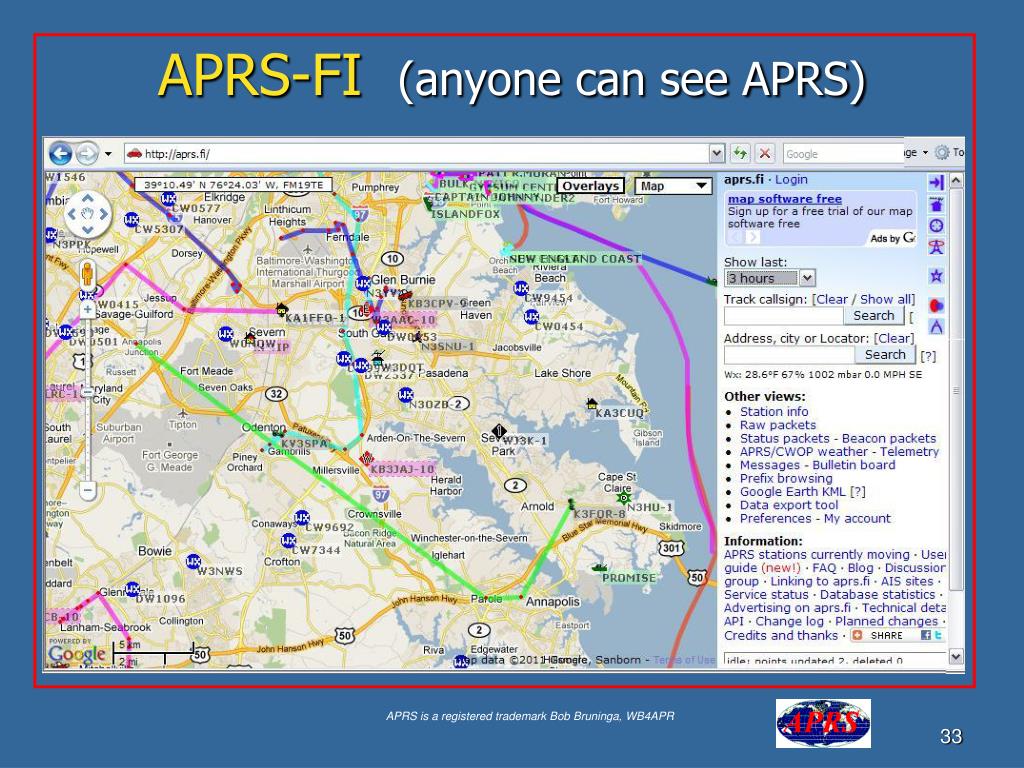Image resolution: width=1024 pixels, height=768 pixels.
Task: Show the next ad with the right arrow
Action: click(752, 237)
